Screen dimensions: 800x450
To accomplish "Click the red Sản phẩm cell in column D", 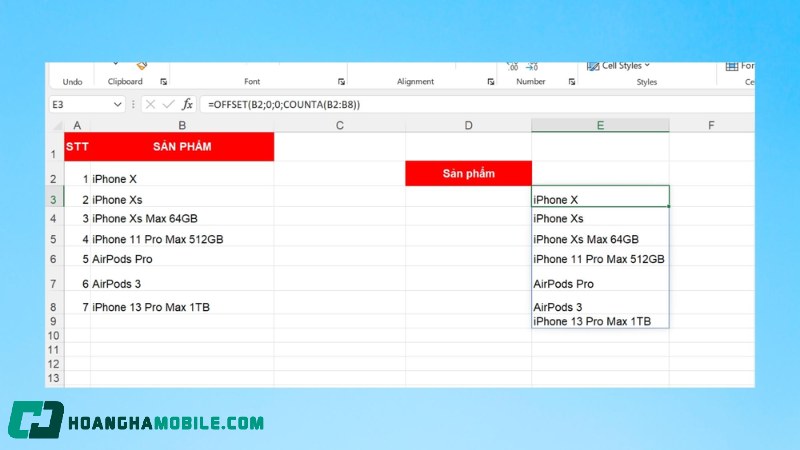I will 468,173.
